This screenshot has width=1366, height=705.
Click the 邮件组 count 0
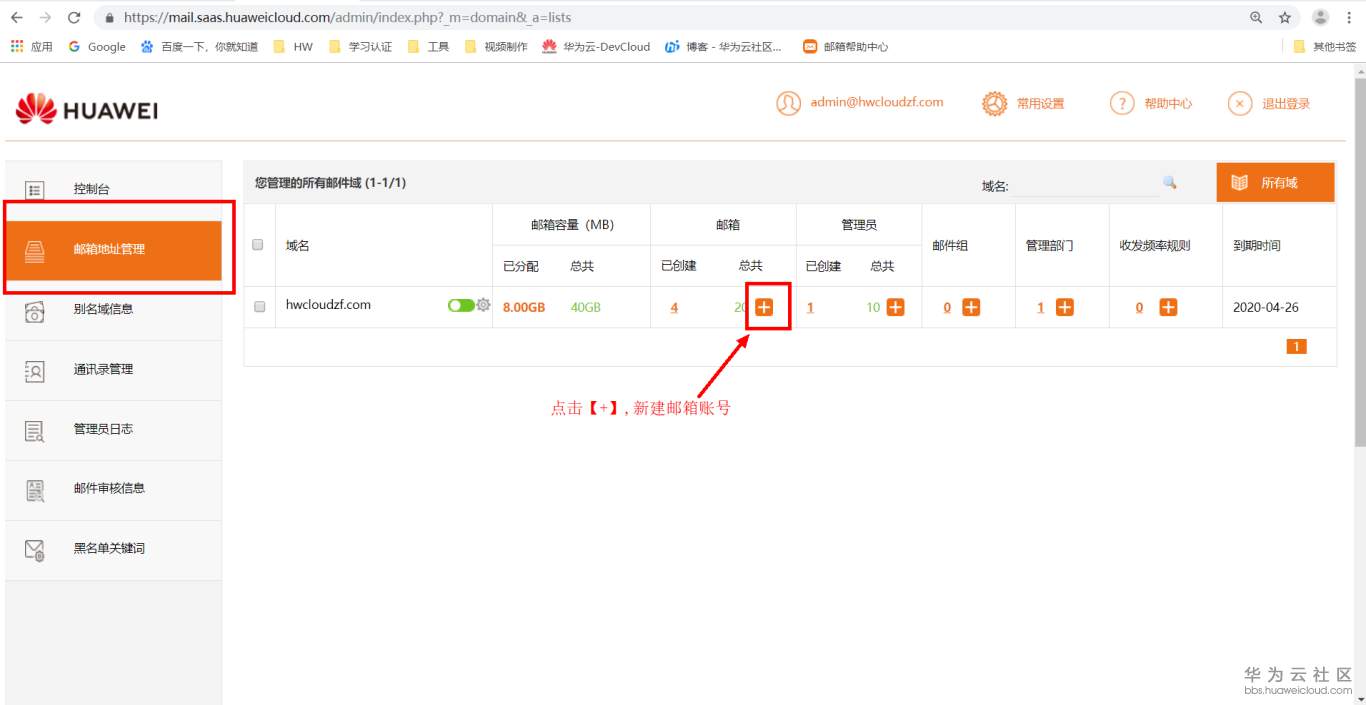coord(947,307)
